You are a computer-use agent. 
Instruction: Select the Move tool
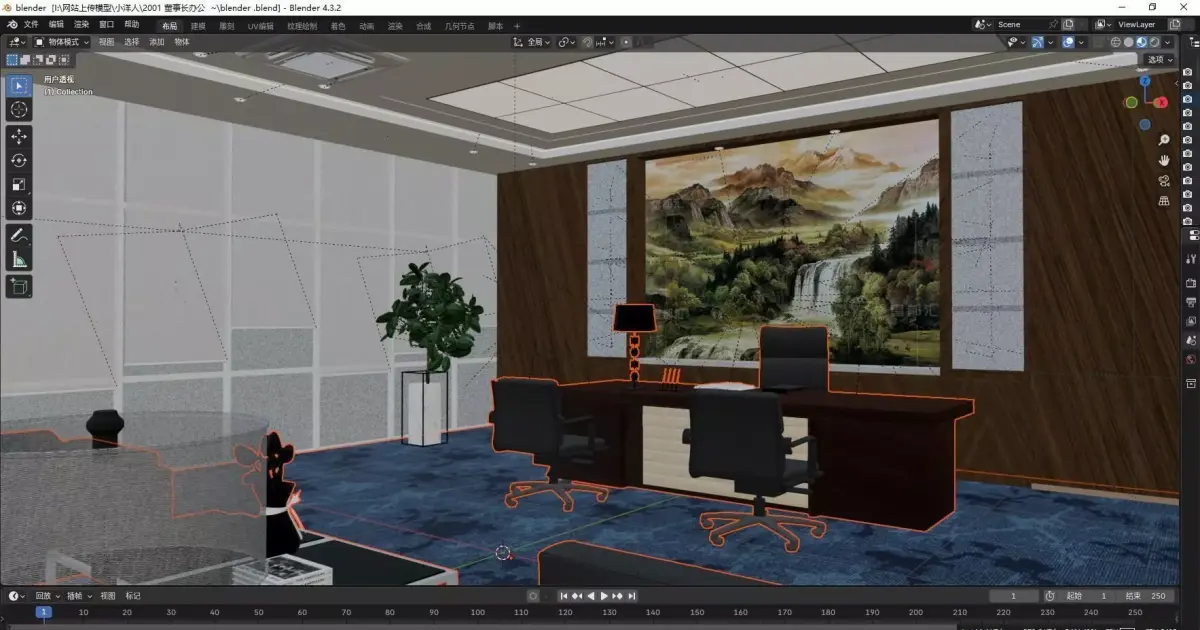click(19, 136)
